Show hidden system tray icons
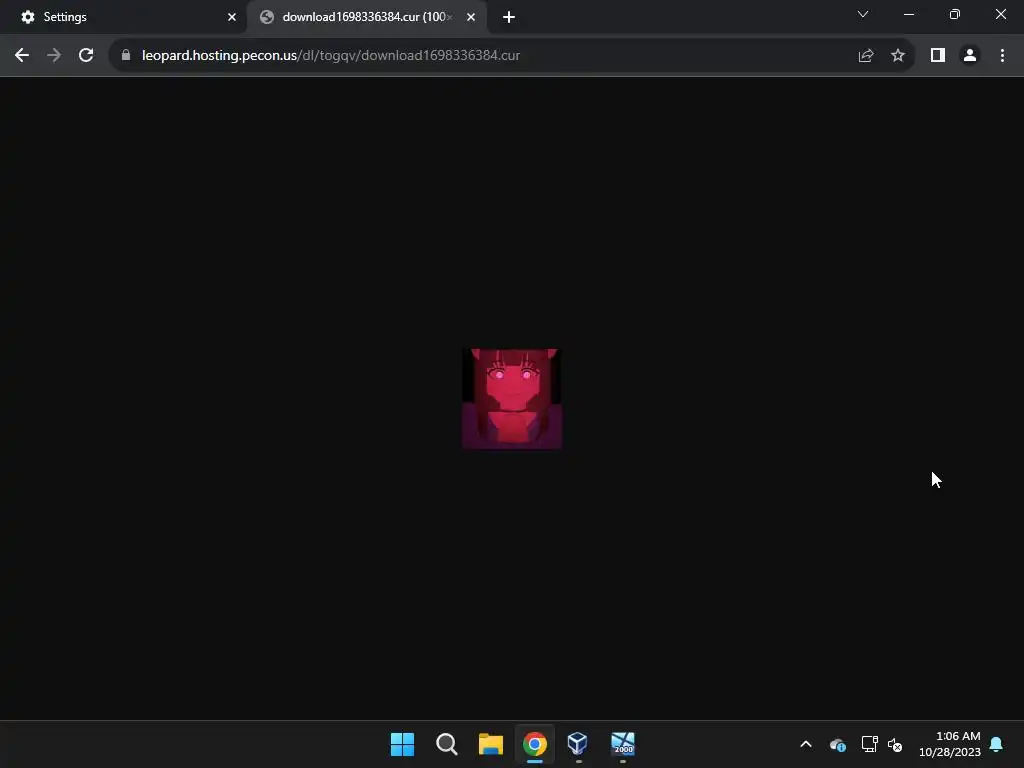Viewport: 1024px width, 768px height. (x=806, y=744)
